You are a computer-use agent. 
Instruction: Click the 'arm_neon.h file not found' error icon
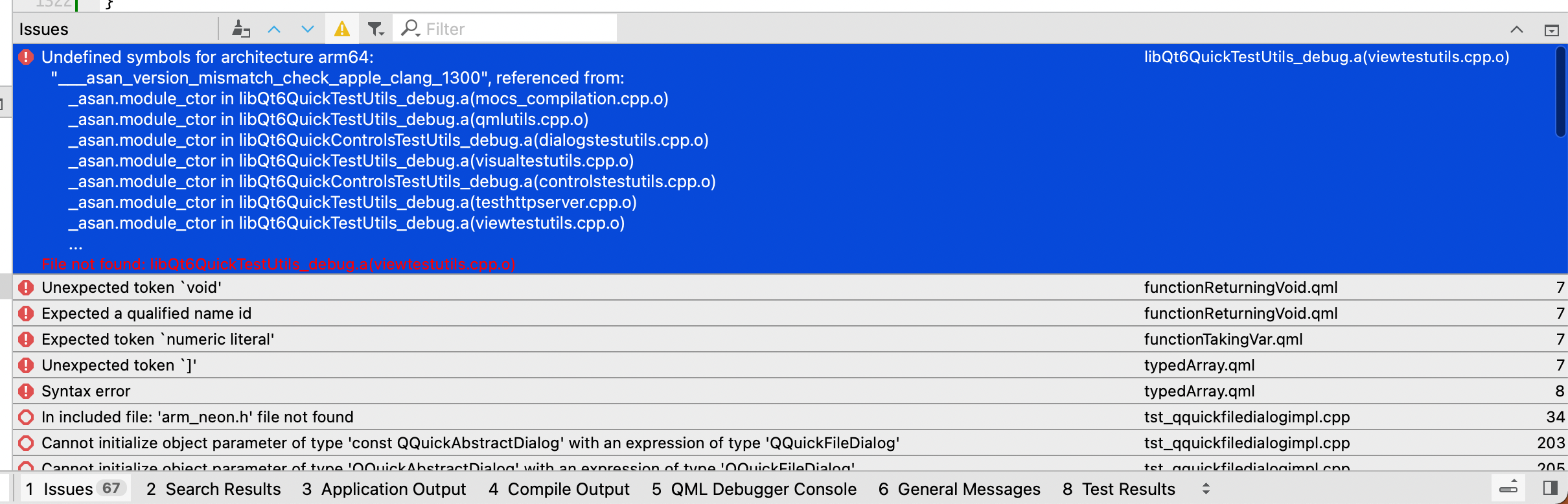pyautogui.click(x=26, y=417)
